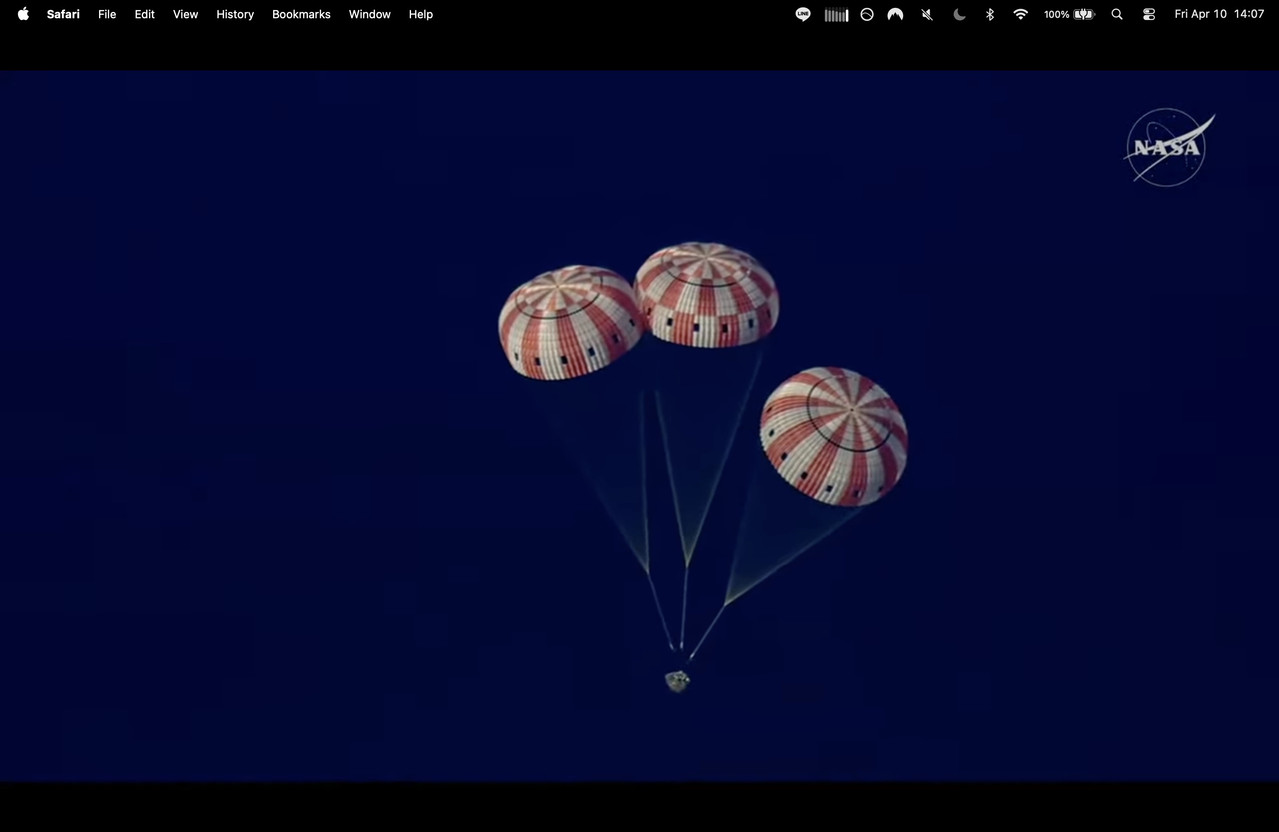Screen dimensions: 1279x832
Task: Click the NASA video playing in Safari
Action: click(639, 425)
